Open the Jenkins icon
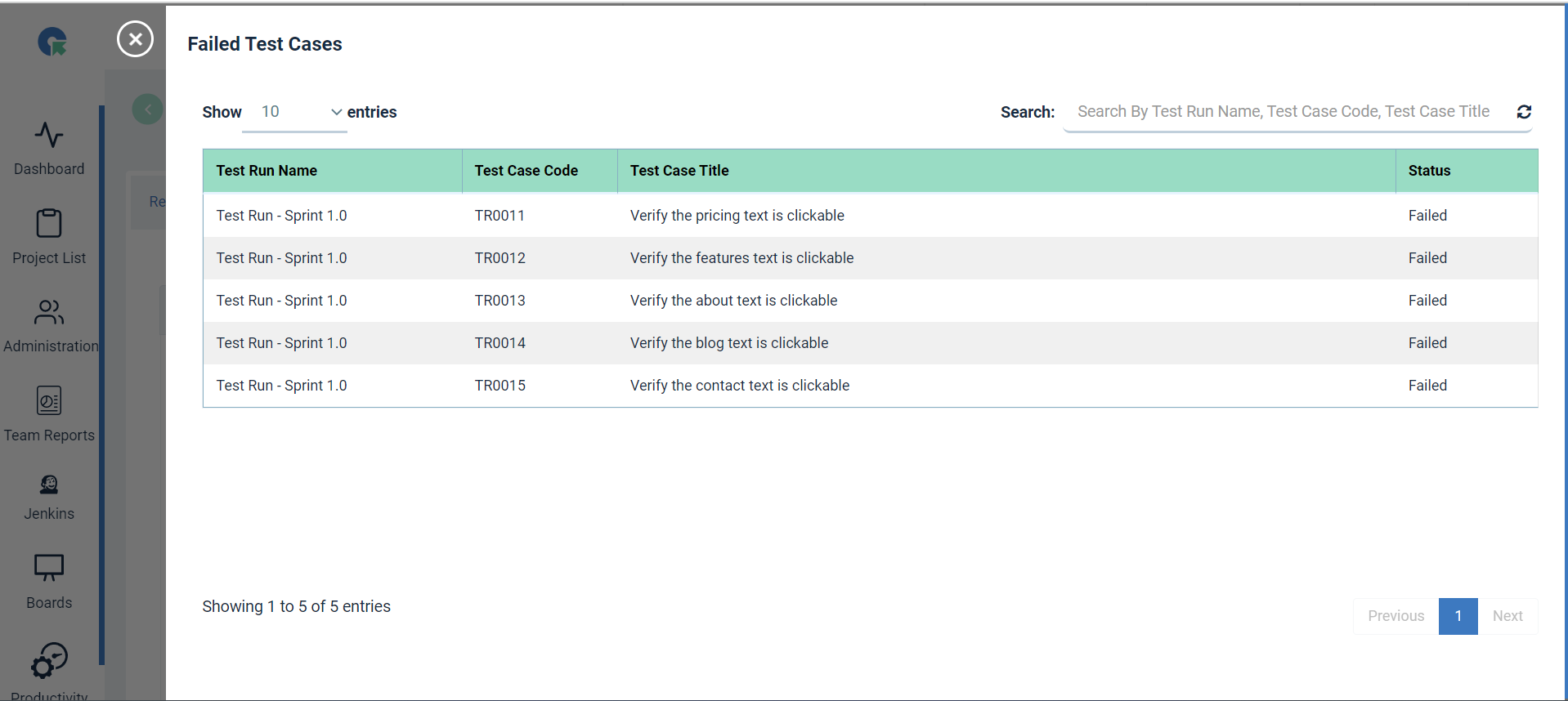 tap(49, 484)
